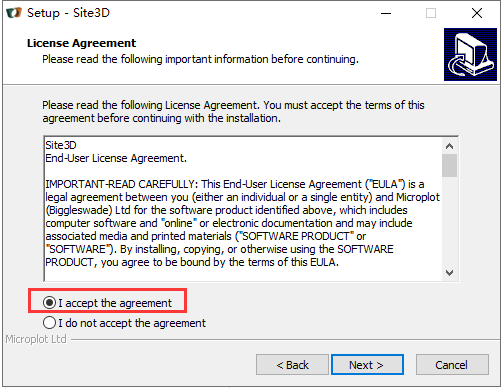Screen dimensions: 503x389
Task: Select "I accept the agreement" radio button
Action: 49,303
